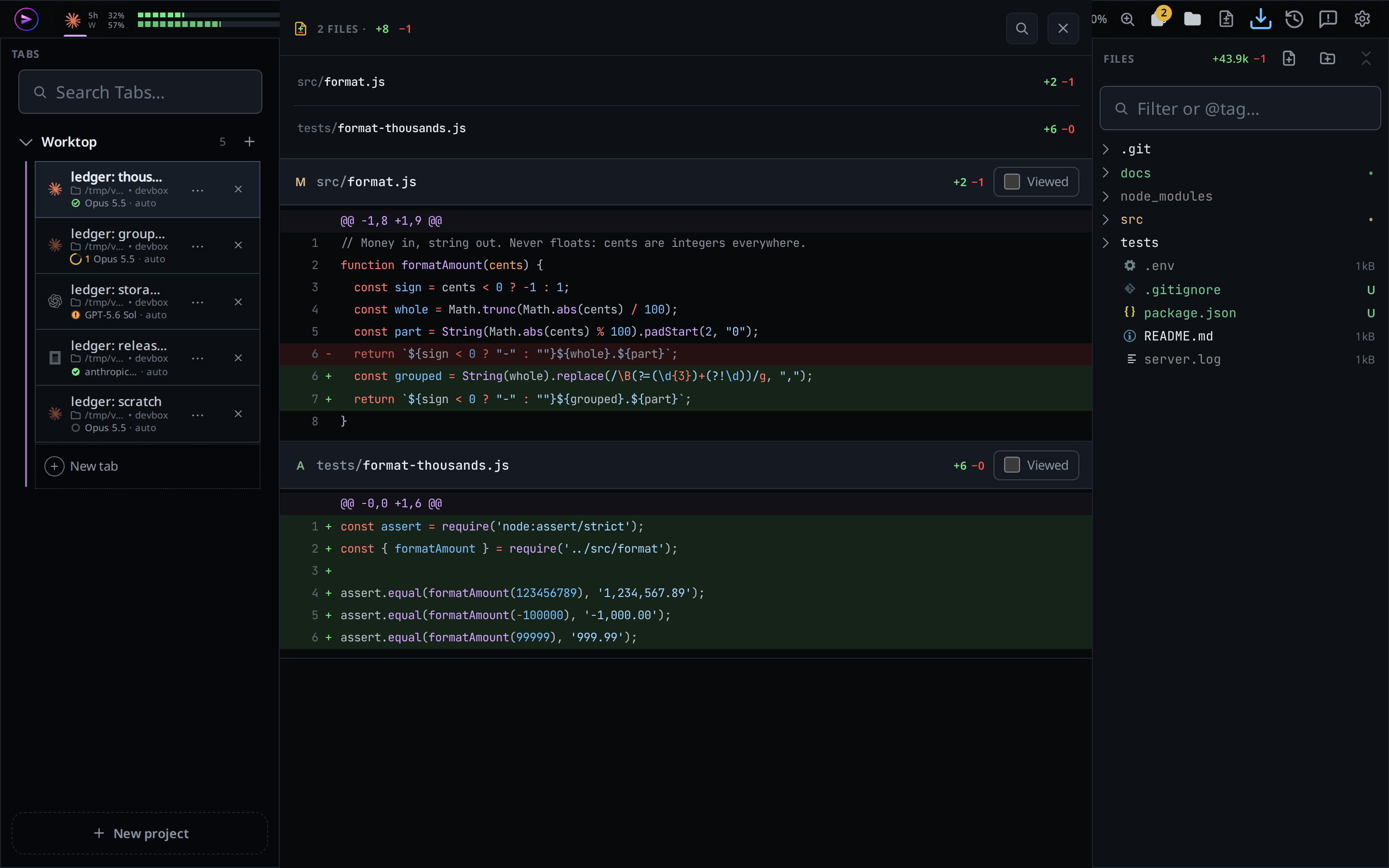Switch to ledger: scratch tab
Viewport: 1389px width, 868px height.
coord(148,414)
